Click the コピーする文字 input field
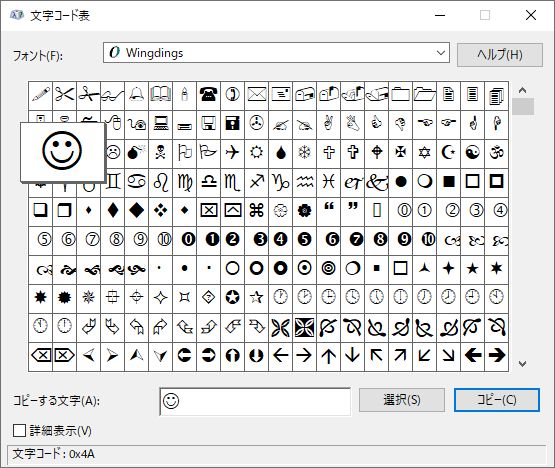 coord(255,401)
